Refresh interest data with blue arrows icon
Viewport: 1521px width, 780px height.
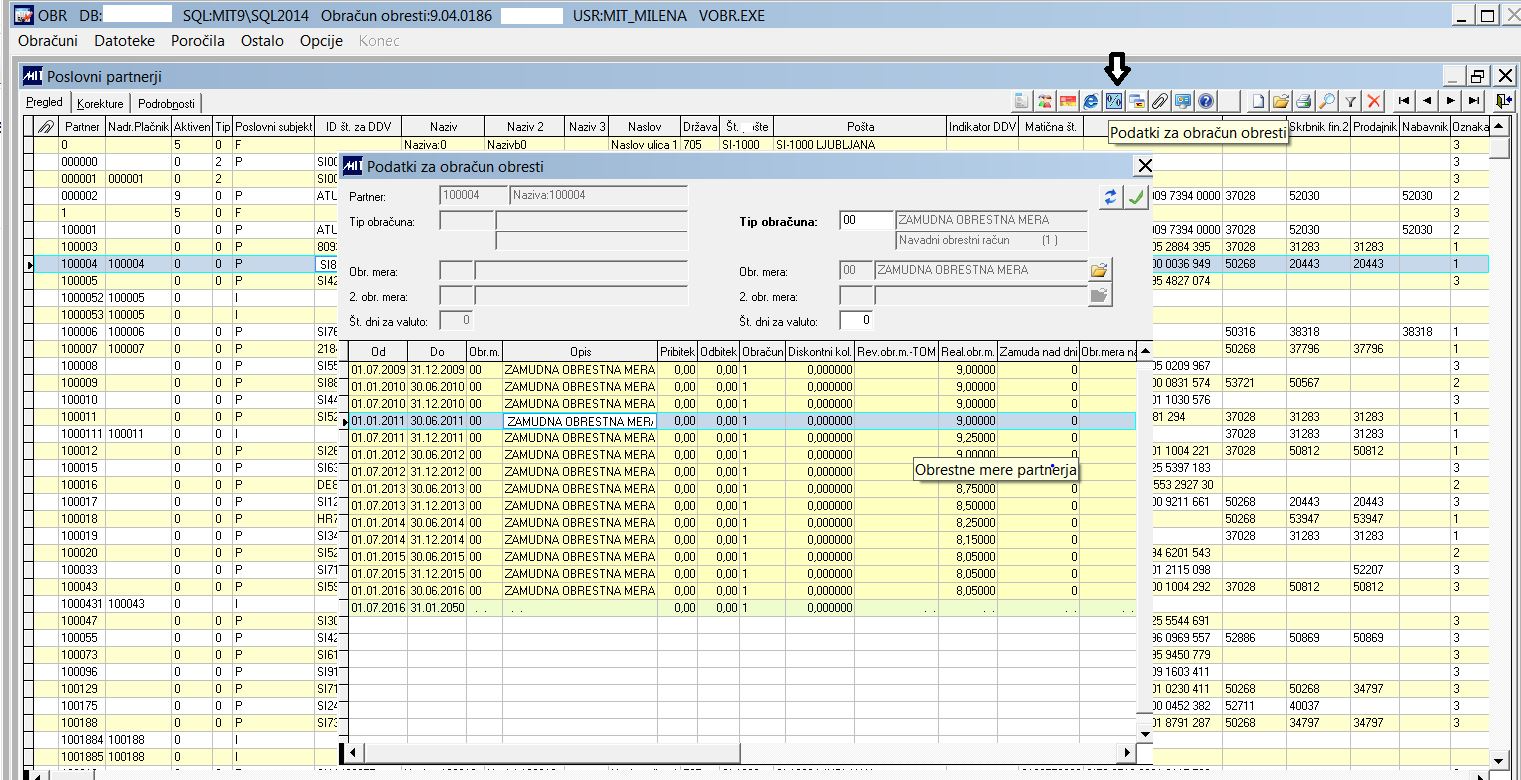[x=1110, y=197]
